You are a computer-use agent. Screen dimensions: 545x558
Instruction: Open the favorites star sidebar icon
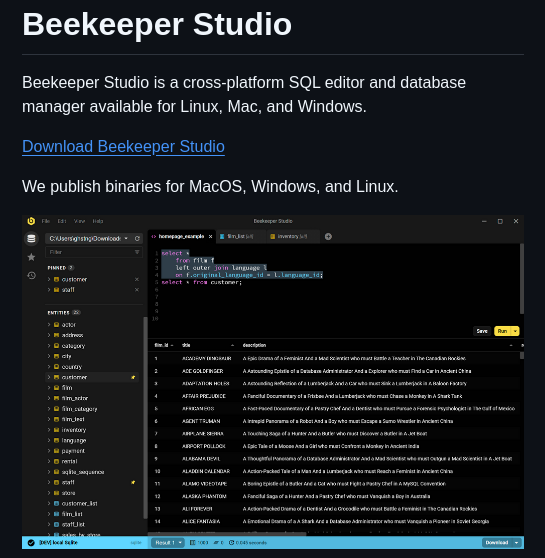31,257
